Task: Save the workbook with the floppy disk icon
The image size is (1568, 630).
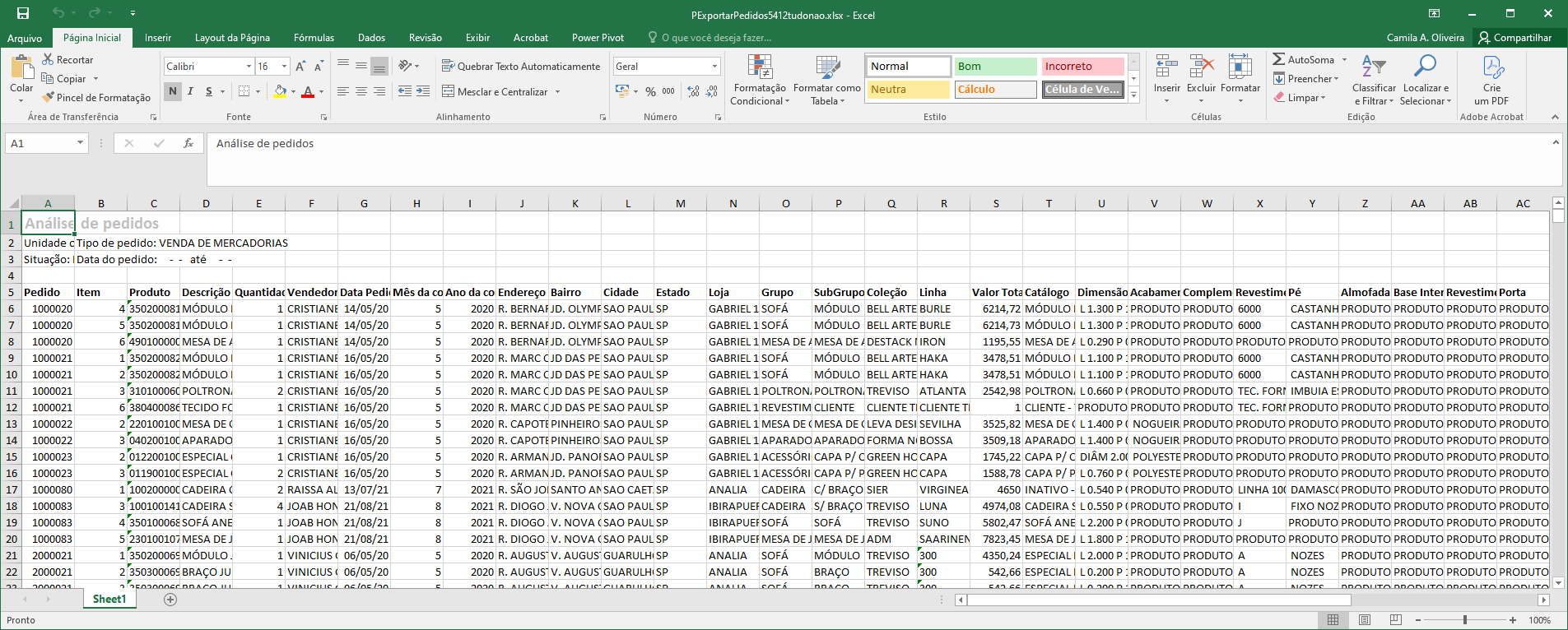Action: tap(22, 13)
